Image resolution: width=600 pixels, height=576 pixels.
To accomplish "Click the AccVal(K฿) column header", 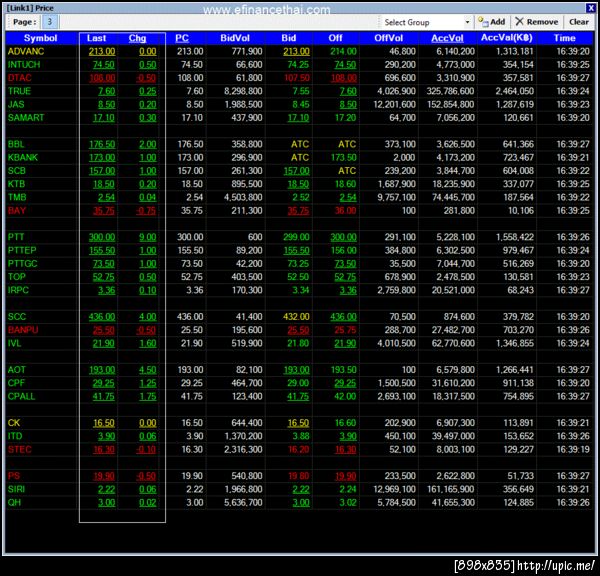I will [507, 38].
